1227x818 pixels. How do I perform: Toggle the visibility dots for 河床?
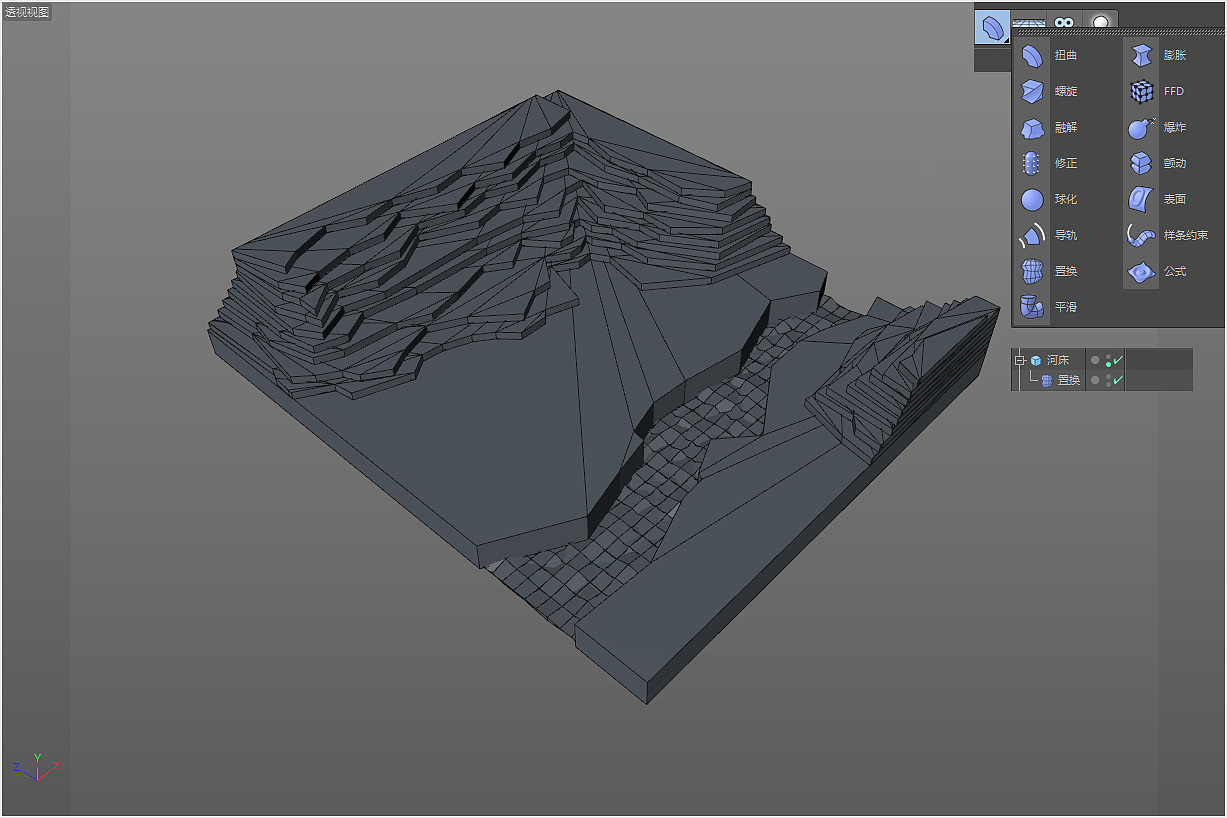tap(1108, 360)
